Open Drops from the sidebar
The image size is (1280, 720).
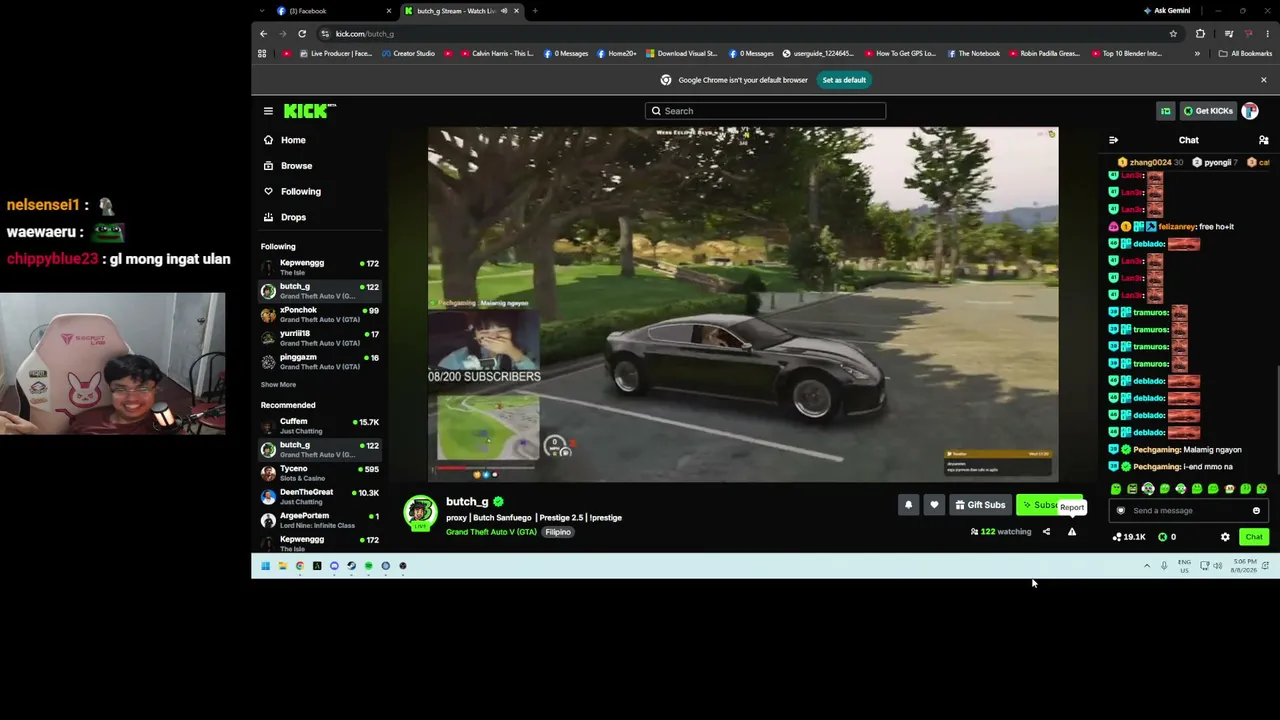click(x=318, y=217)
